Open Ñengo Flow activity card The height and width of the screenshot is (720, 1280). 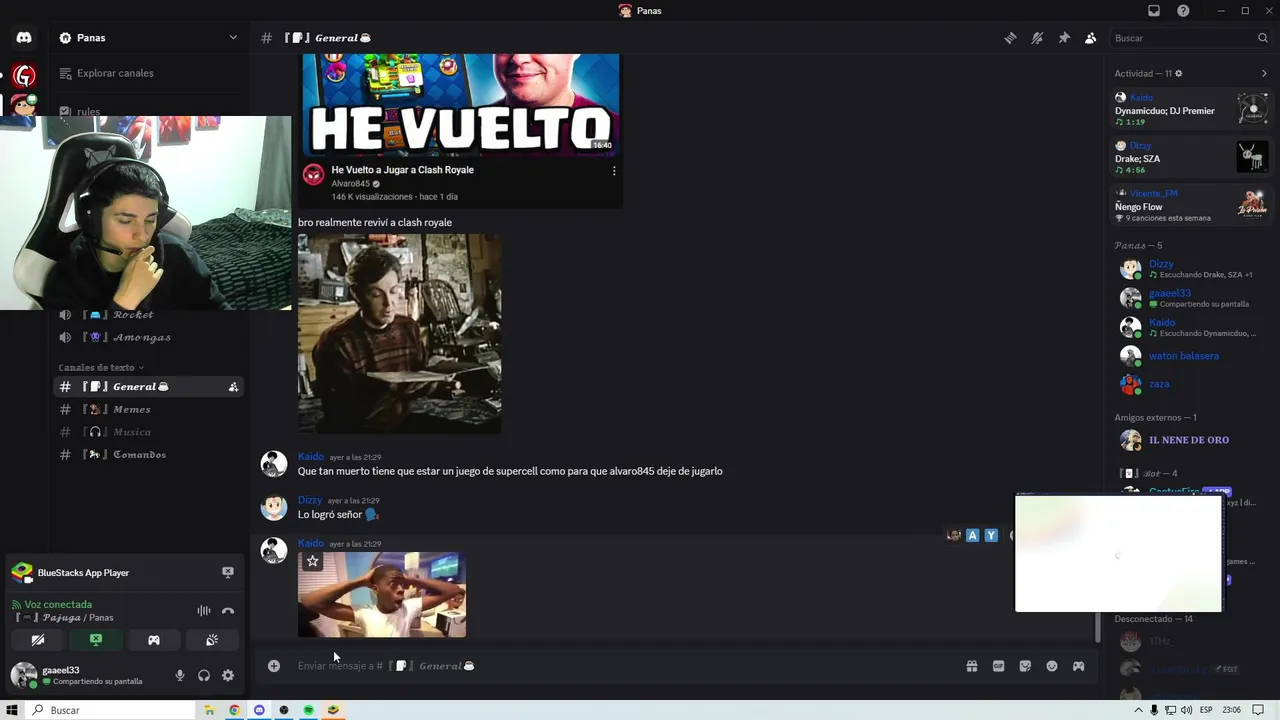tap(1191, 205)
